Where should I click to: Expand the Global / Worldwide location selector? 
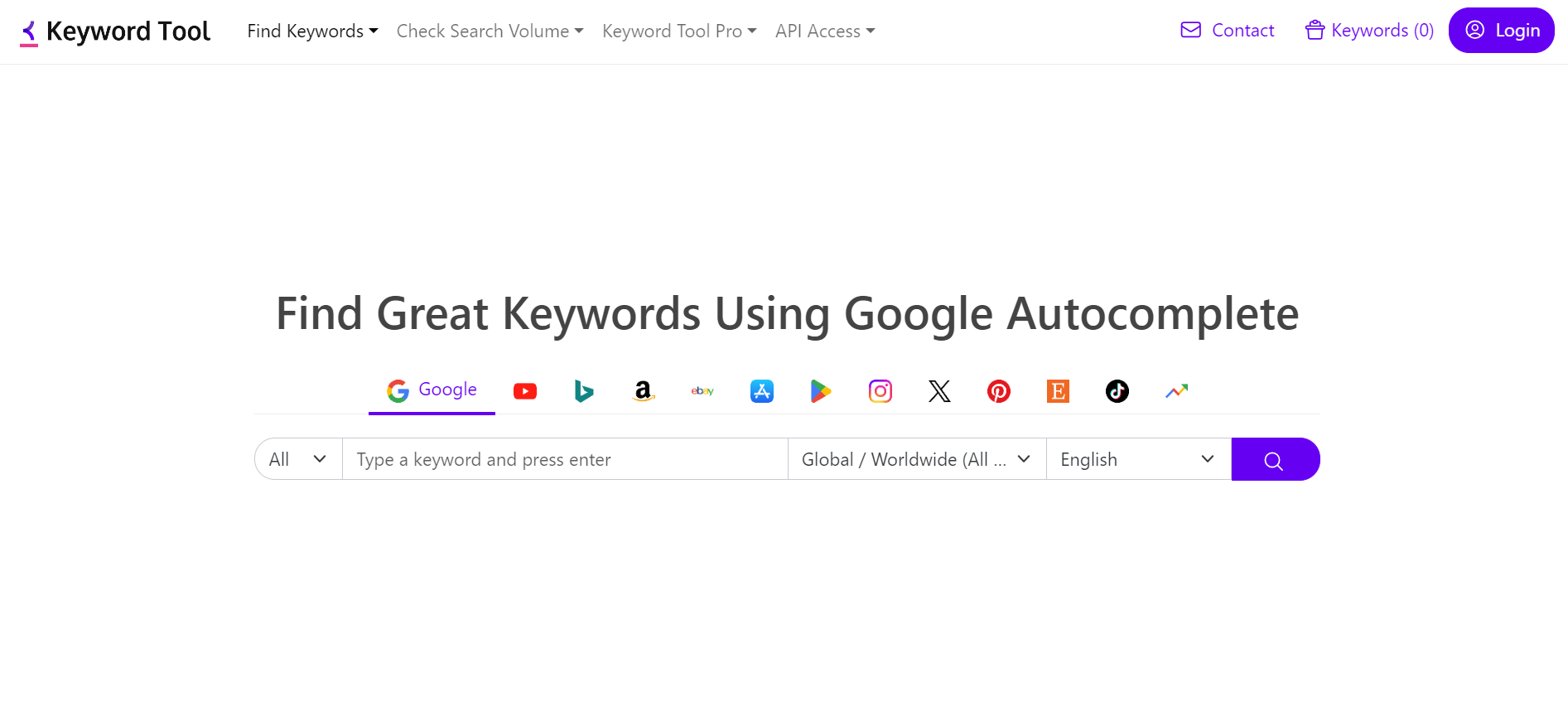coord(915,458)
